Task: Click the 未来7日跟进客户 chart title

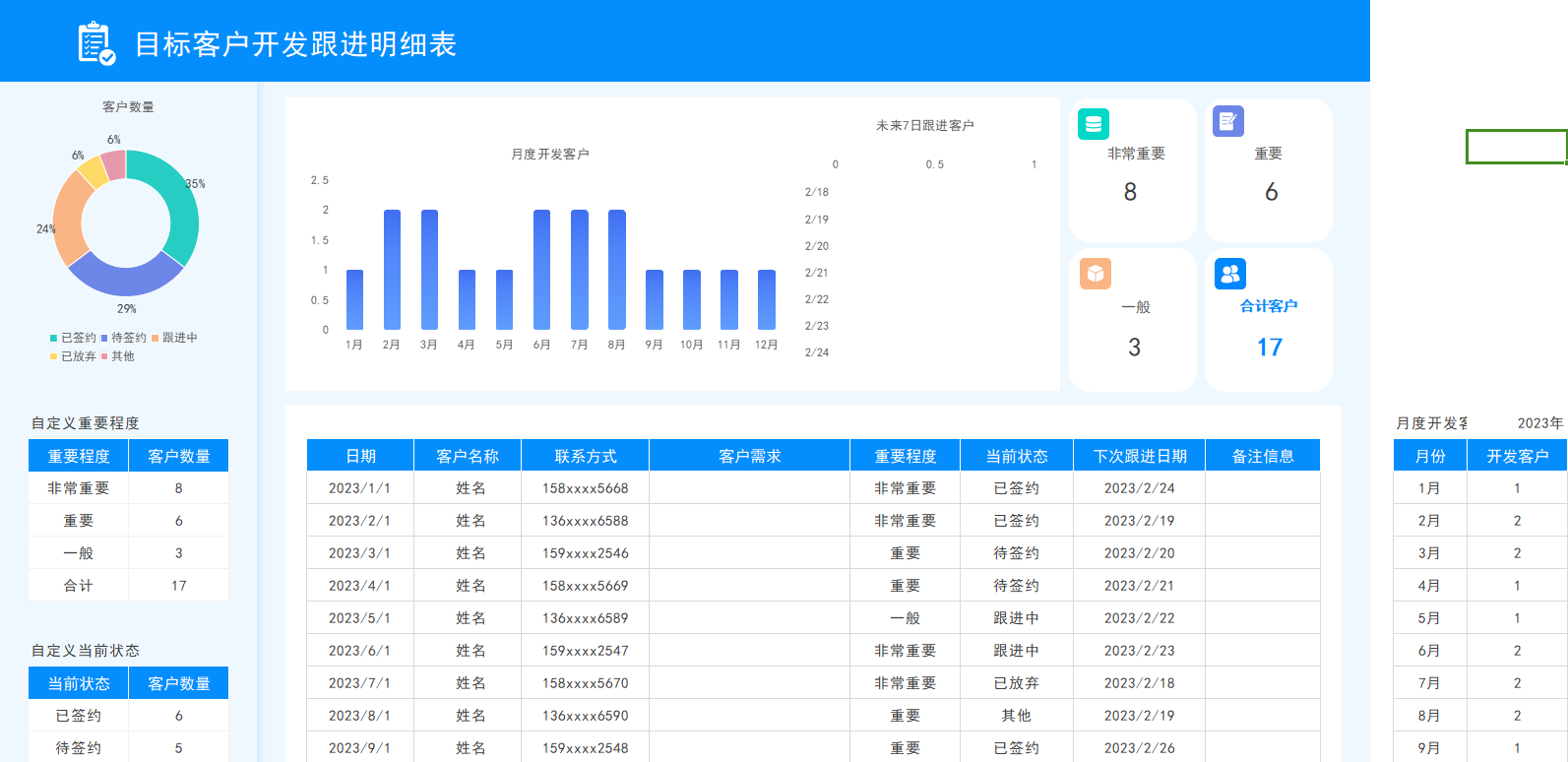Action: click(925, 126)
